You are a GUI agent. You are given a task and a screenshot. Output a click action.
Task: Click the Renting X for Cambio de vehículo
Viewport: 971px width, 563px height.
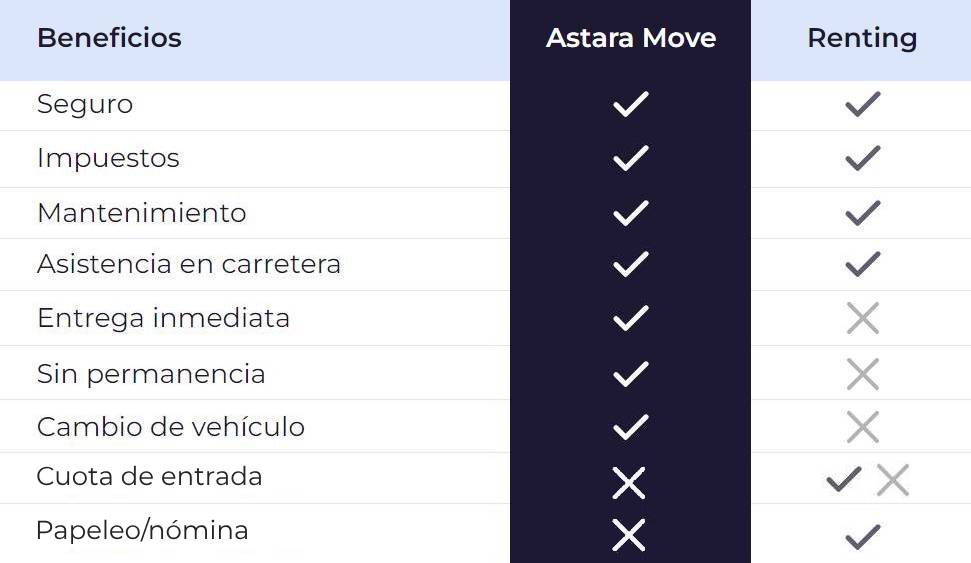pyautogui.click(x=862, y=427)
